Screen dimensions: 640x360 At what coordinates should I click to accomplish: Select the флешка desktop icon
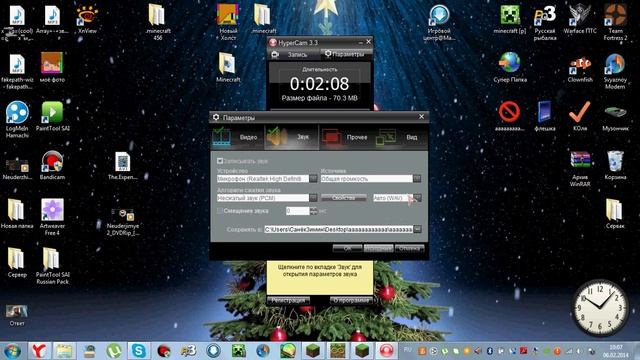(x=545, y=116)
